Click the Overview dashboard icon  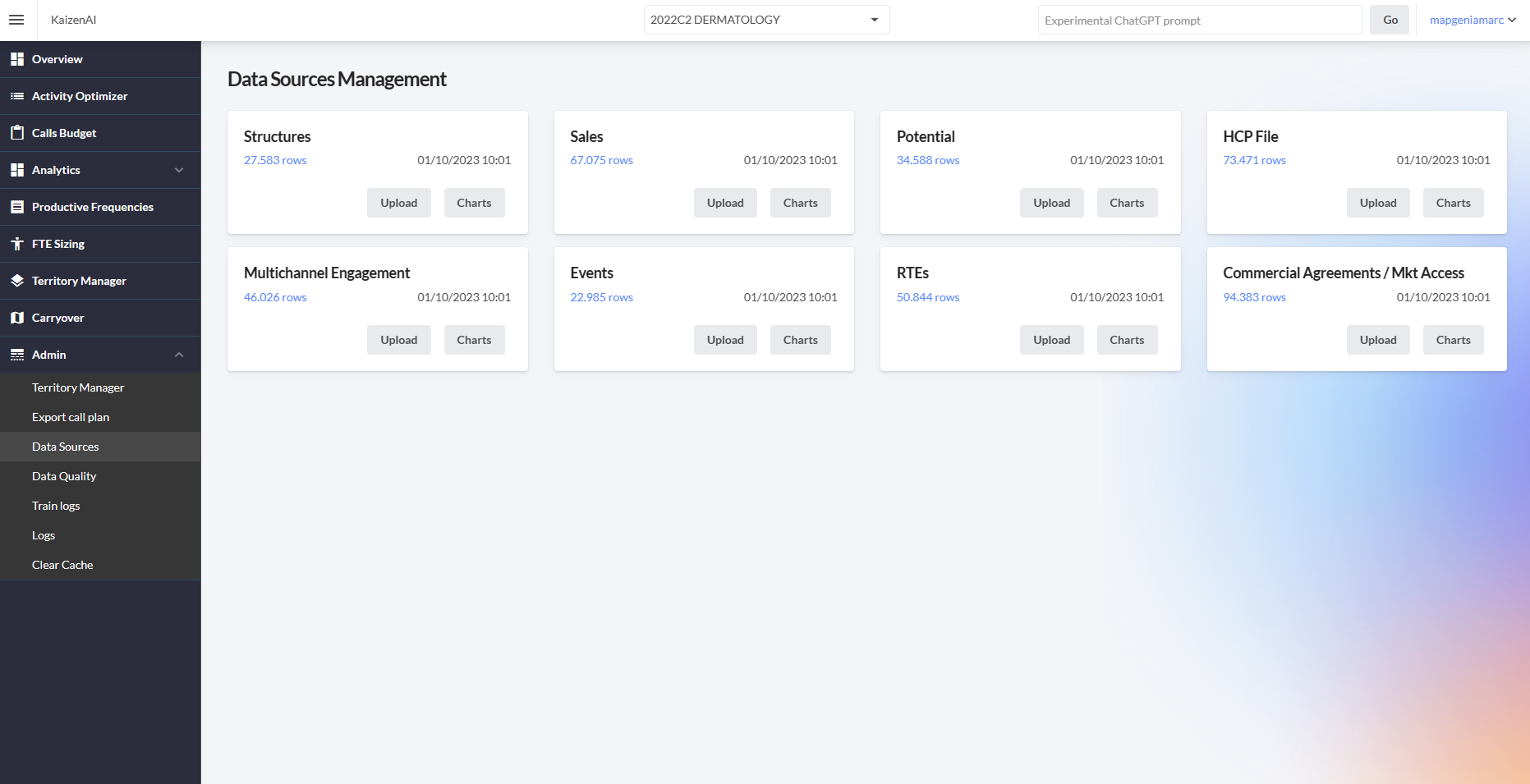click(17, 59)
